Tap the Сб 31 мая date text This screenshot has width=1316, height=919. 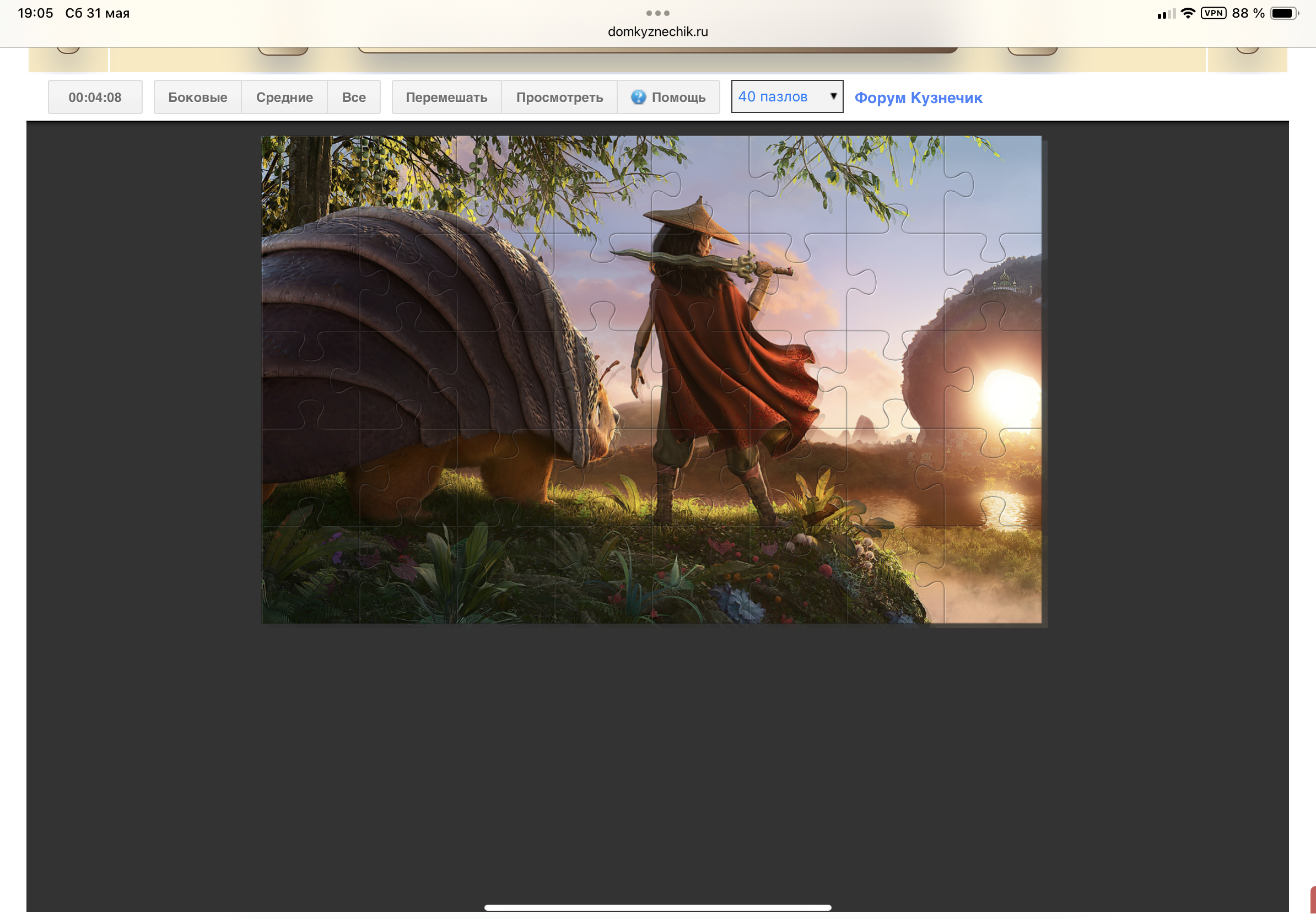[98, 13]
